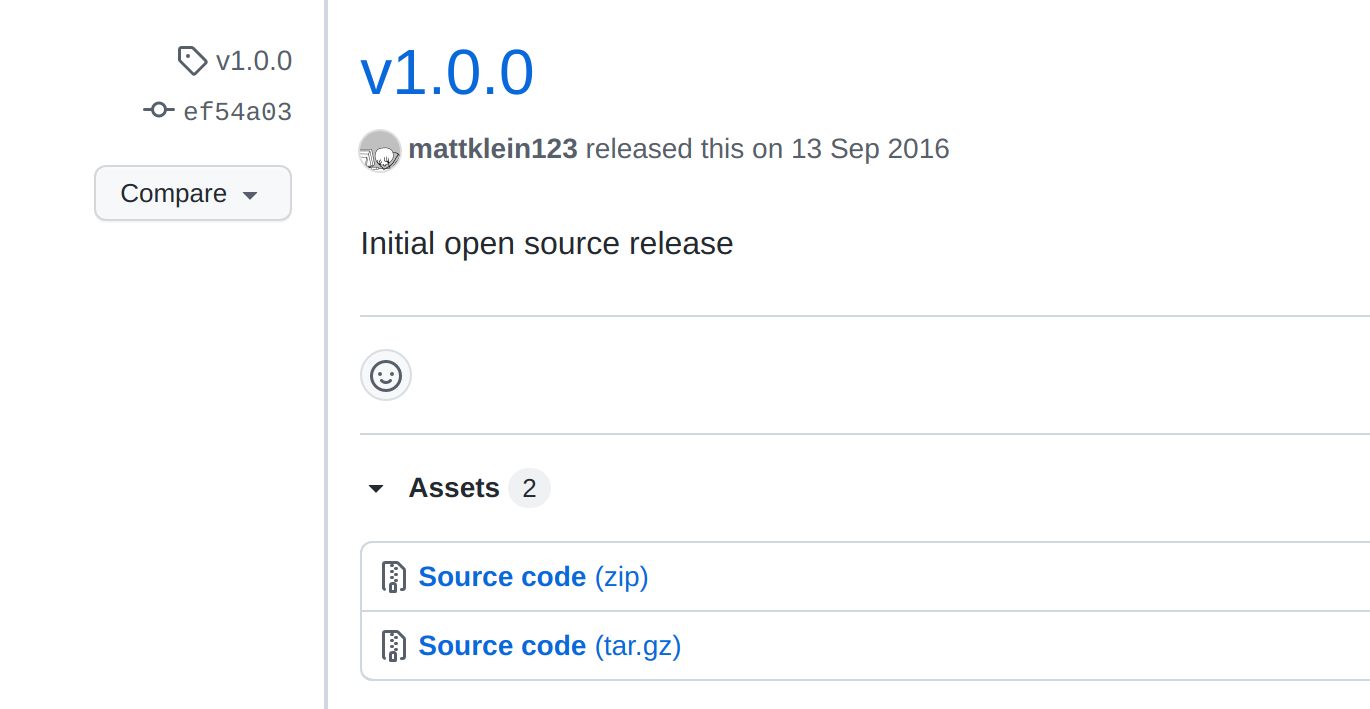Open the large v1.0.0 release title

point(447,73)
